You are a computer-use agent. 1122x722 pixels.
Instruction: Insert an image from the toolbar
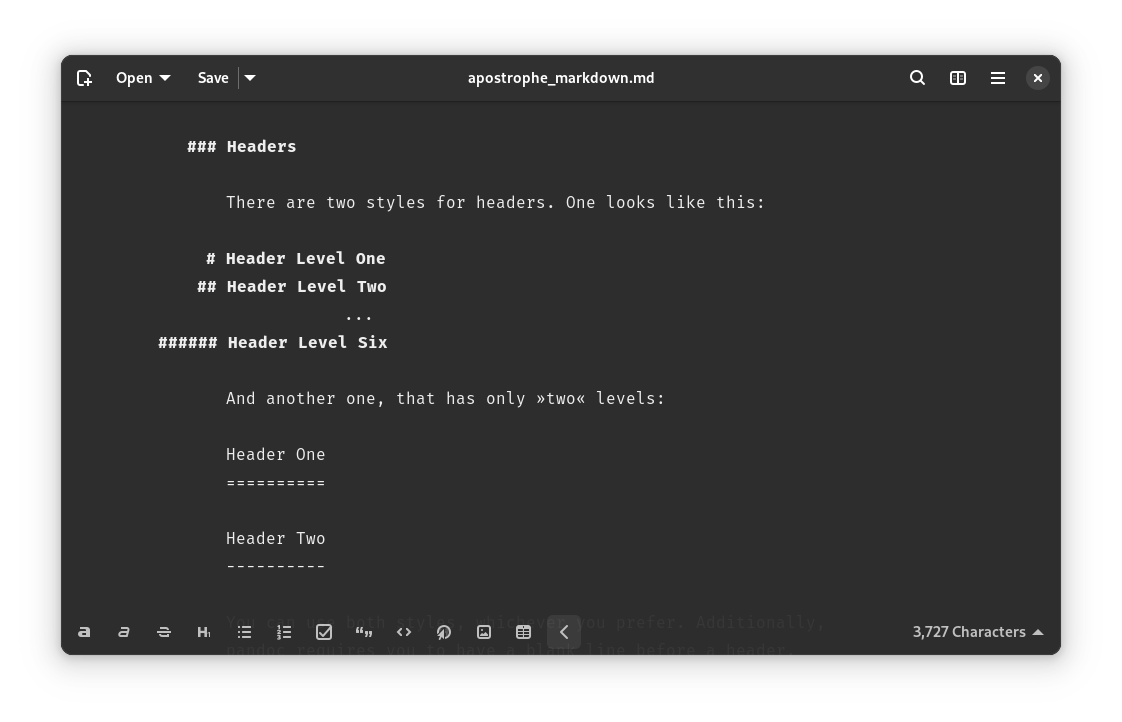pyautogui.click(x=484, y=632)
